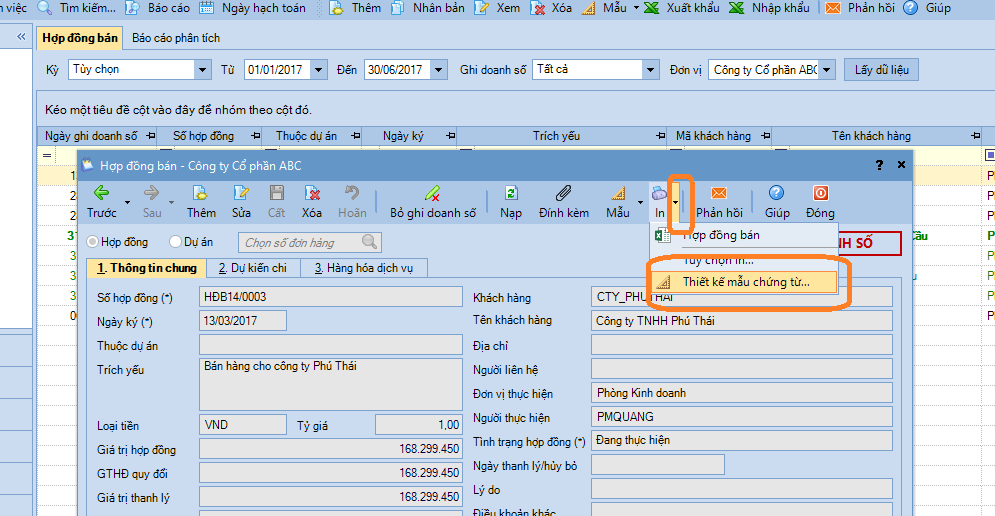Click the Ngày ký date field
Image resolution: width=995 pixels, height=516 pixels.
(x=243, y=321)
